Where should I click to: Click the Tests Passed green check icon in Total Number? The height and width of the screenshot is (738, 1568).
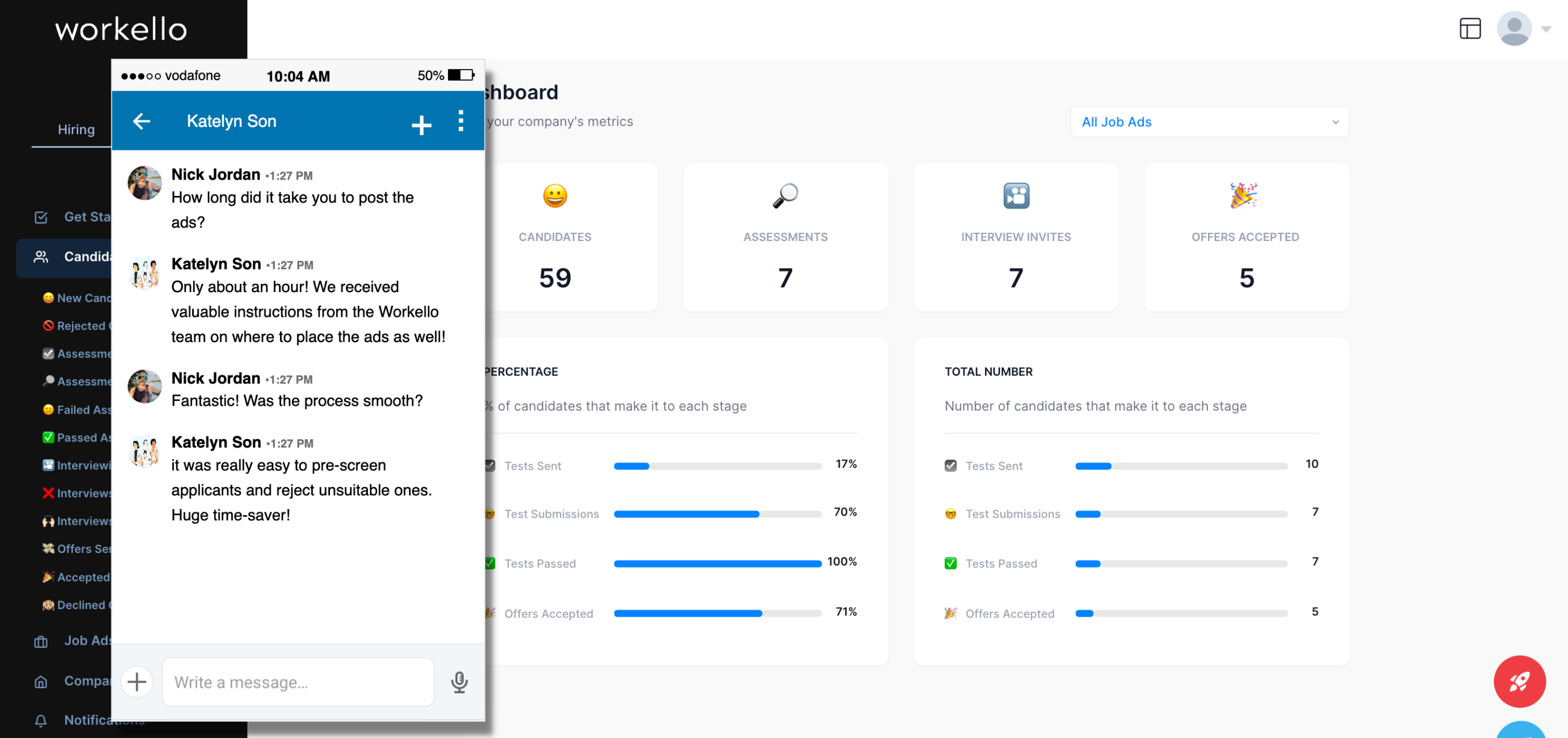pyautogui.click(x=950, y=563)
